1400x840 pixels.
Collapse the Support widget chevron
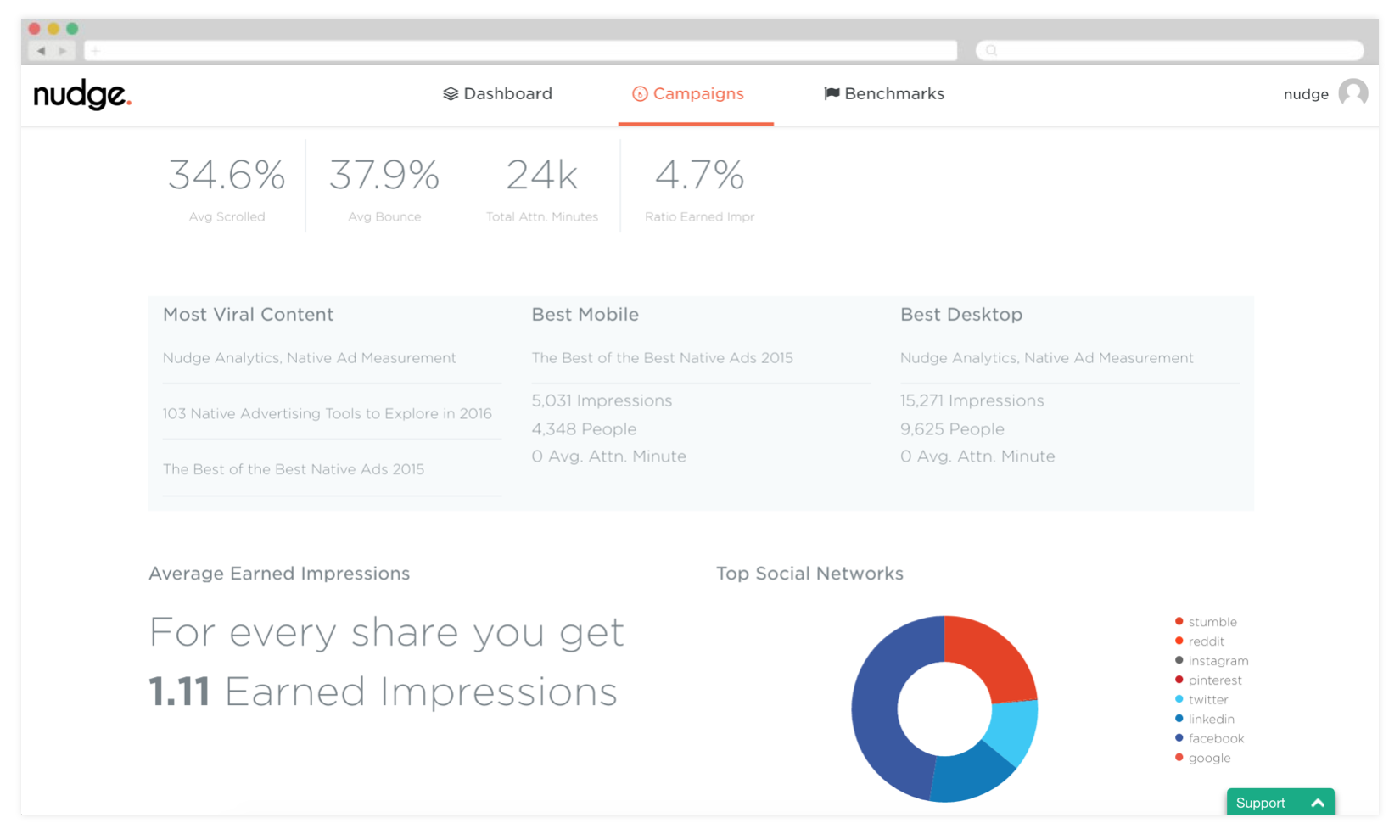coord(1316,803)
